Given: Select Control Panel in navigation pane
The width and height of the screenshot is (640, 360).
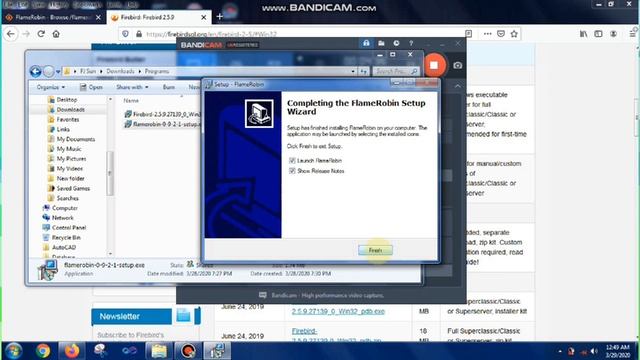Looking at the screenshot, I should [69, 228].
